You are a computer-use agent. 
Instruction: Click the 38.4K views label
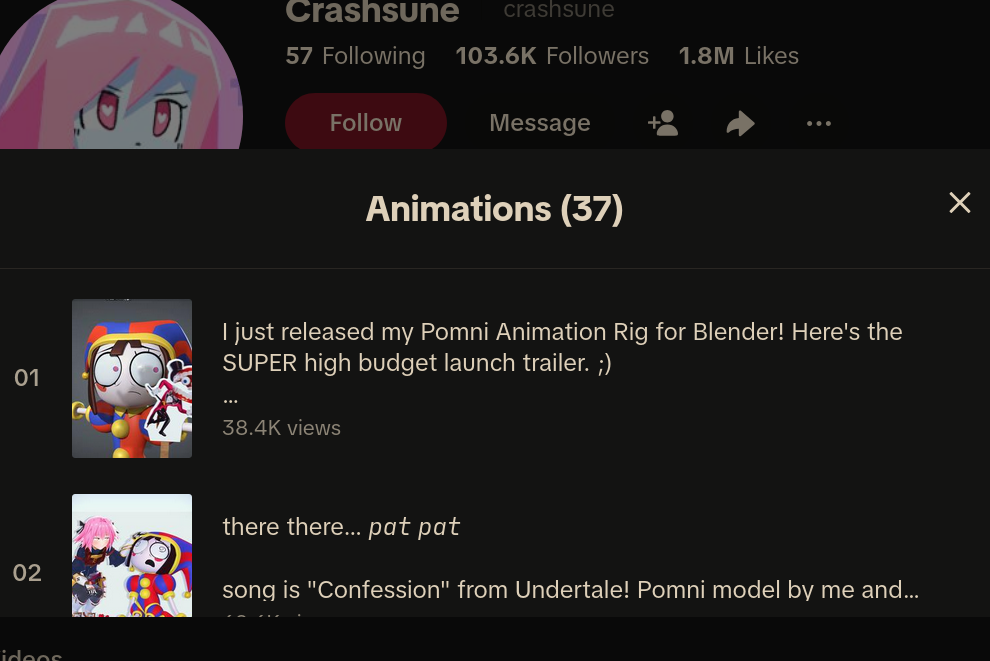tap(282, 428)
